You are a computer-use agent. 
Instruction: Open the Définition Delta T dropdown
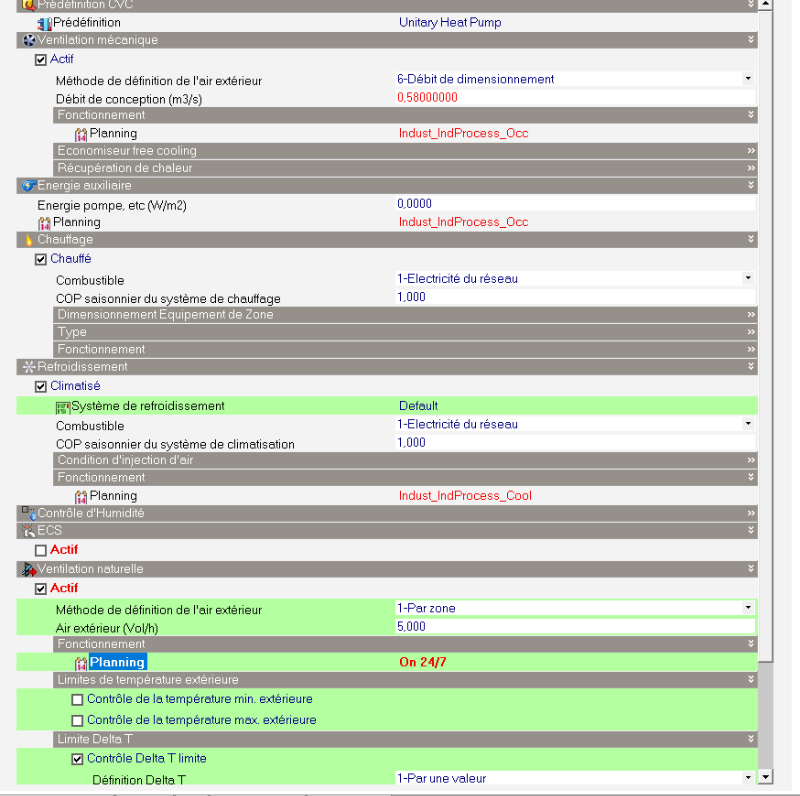747,778
